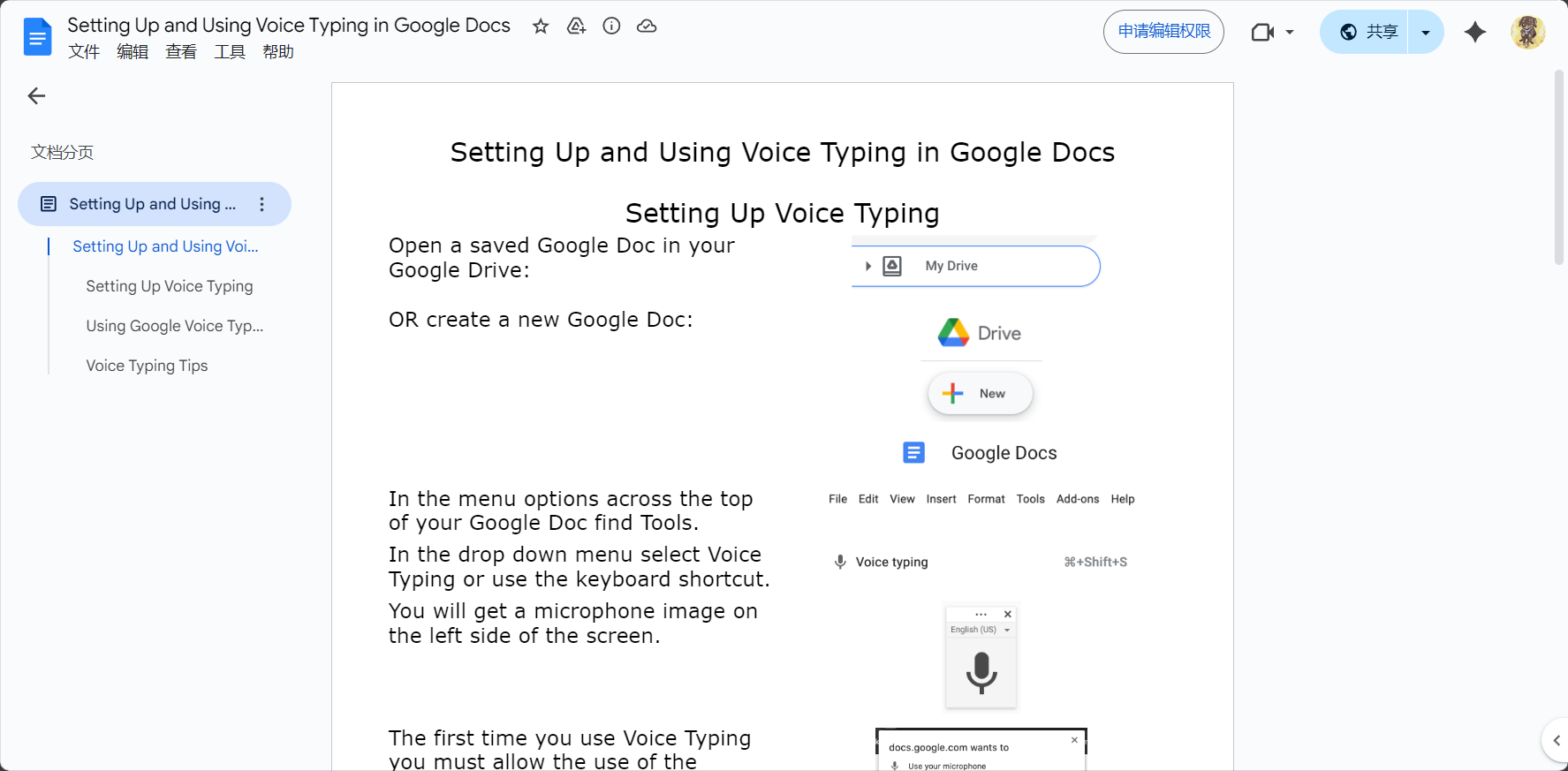Open tab options three-dot menu
This screenshot has width=1568, height=771.
point(261,205)
